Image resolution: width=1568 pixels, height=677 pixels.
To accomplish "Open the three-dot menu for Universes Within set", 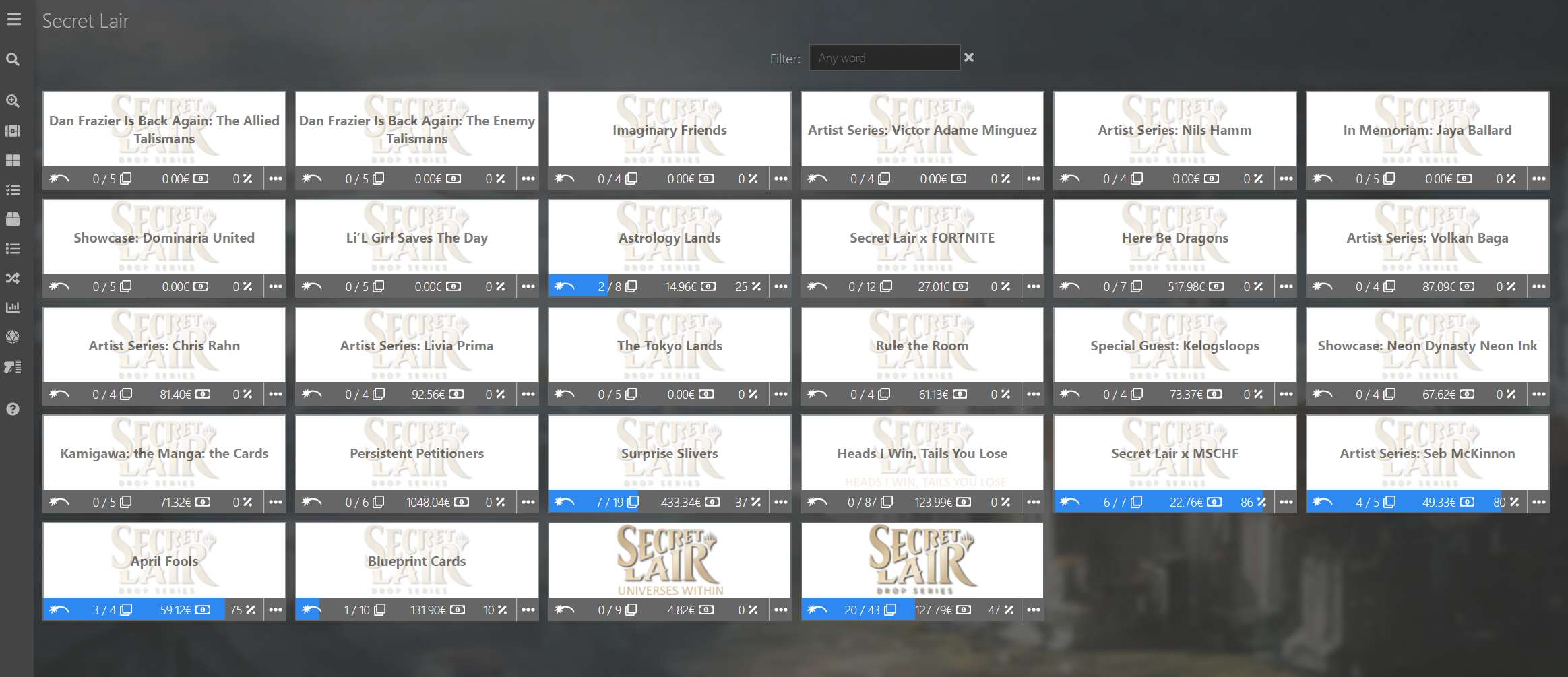I will click(x=781, y=610).
